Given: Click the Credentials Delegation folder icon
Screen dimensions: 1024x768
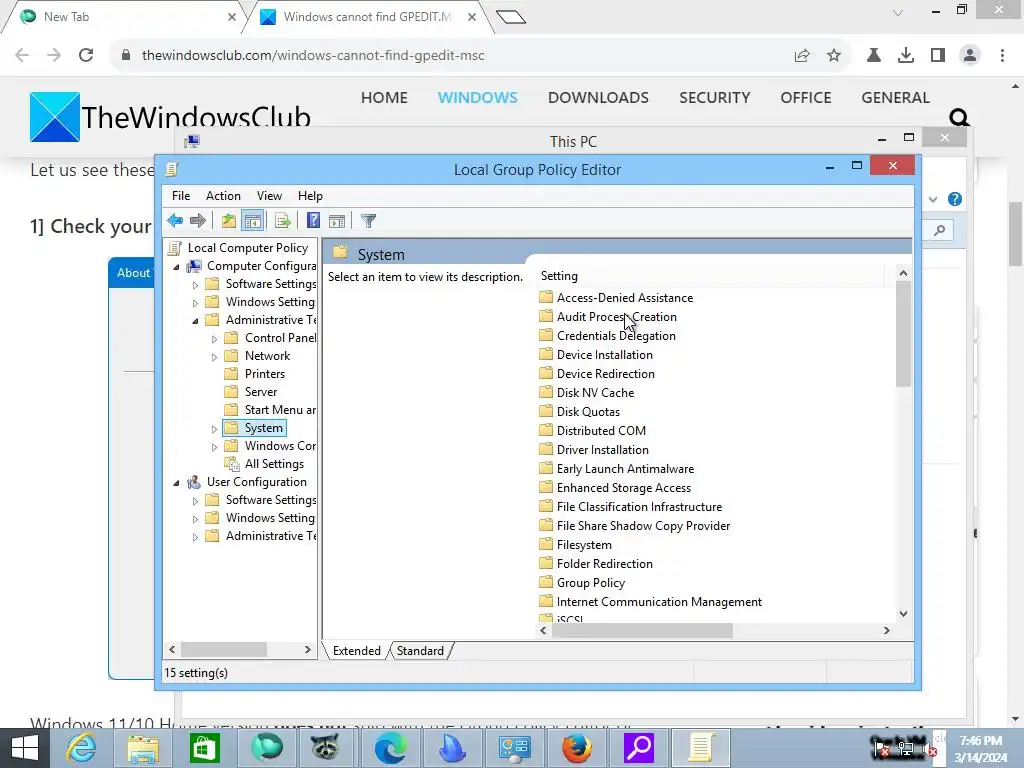Looking at the screenshot, I should [546, 335].
